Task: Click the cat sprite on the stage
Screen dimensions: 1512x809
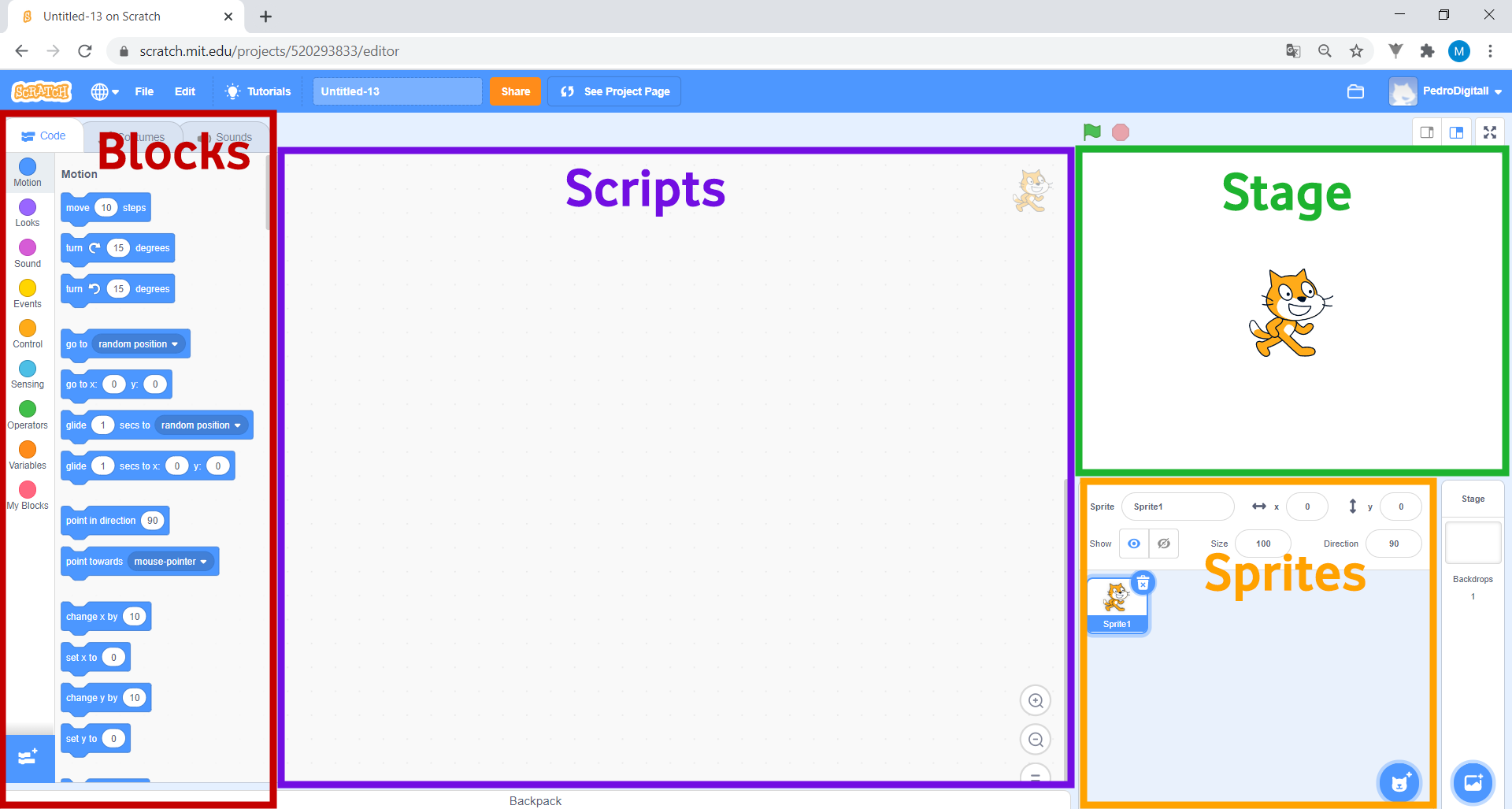Action: click(1291, 314)
